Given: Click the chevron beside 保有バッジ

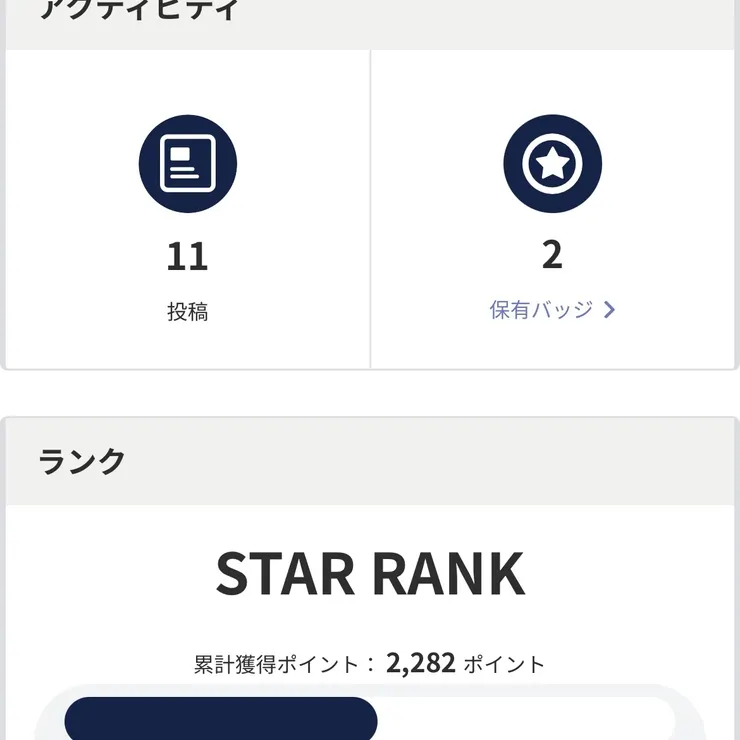Looking at the screenshot, I should [x=610, y=310].
